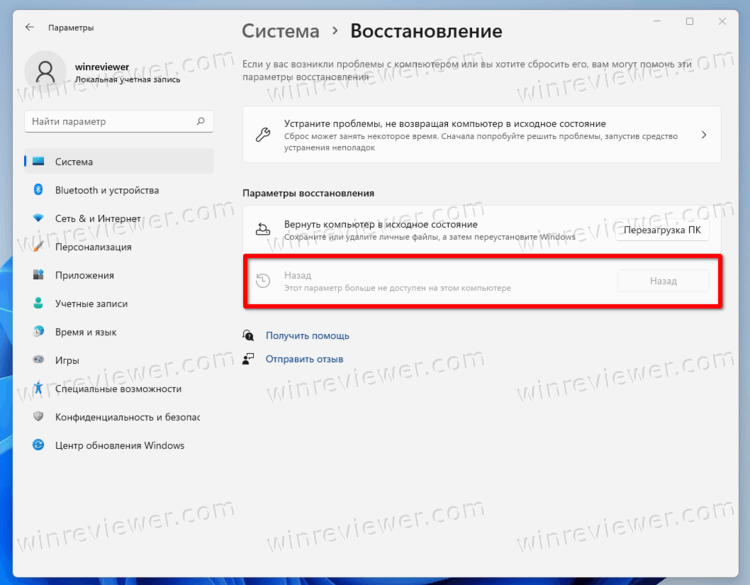Click the Отправить отзыв link
This screenshot has width=750, height=585.
[x=304, y=359]
